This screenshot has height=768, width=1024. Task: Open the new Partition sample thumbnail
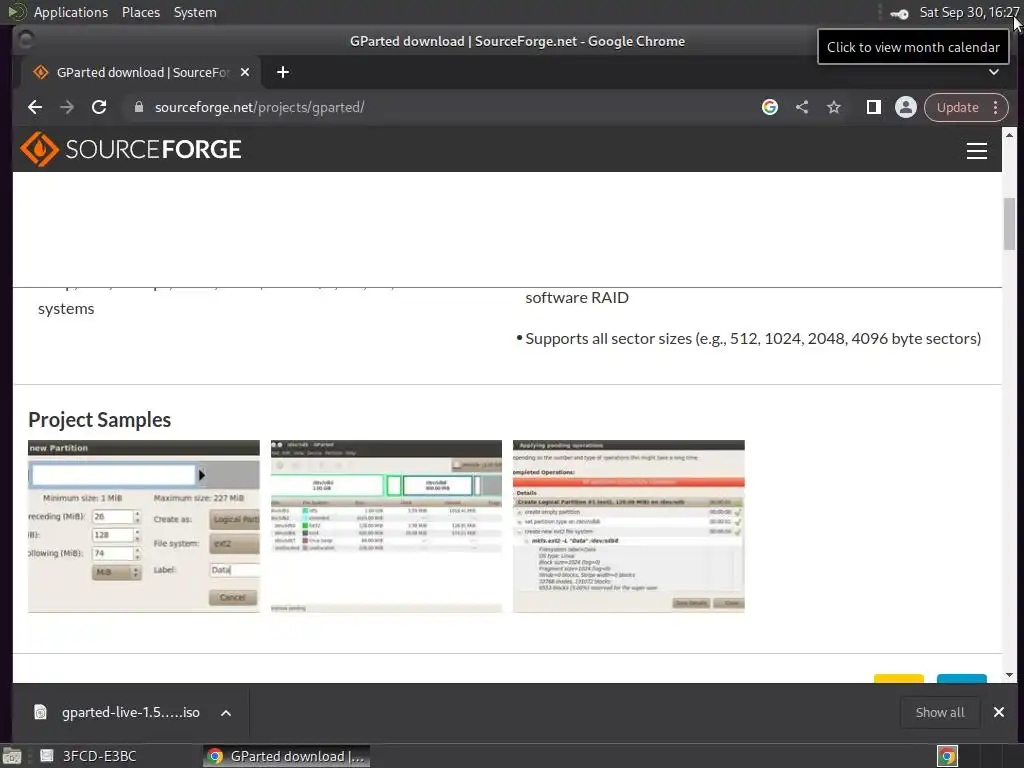(144, 526)
